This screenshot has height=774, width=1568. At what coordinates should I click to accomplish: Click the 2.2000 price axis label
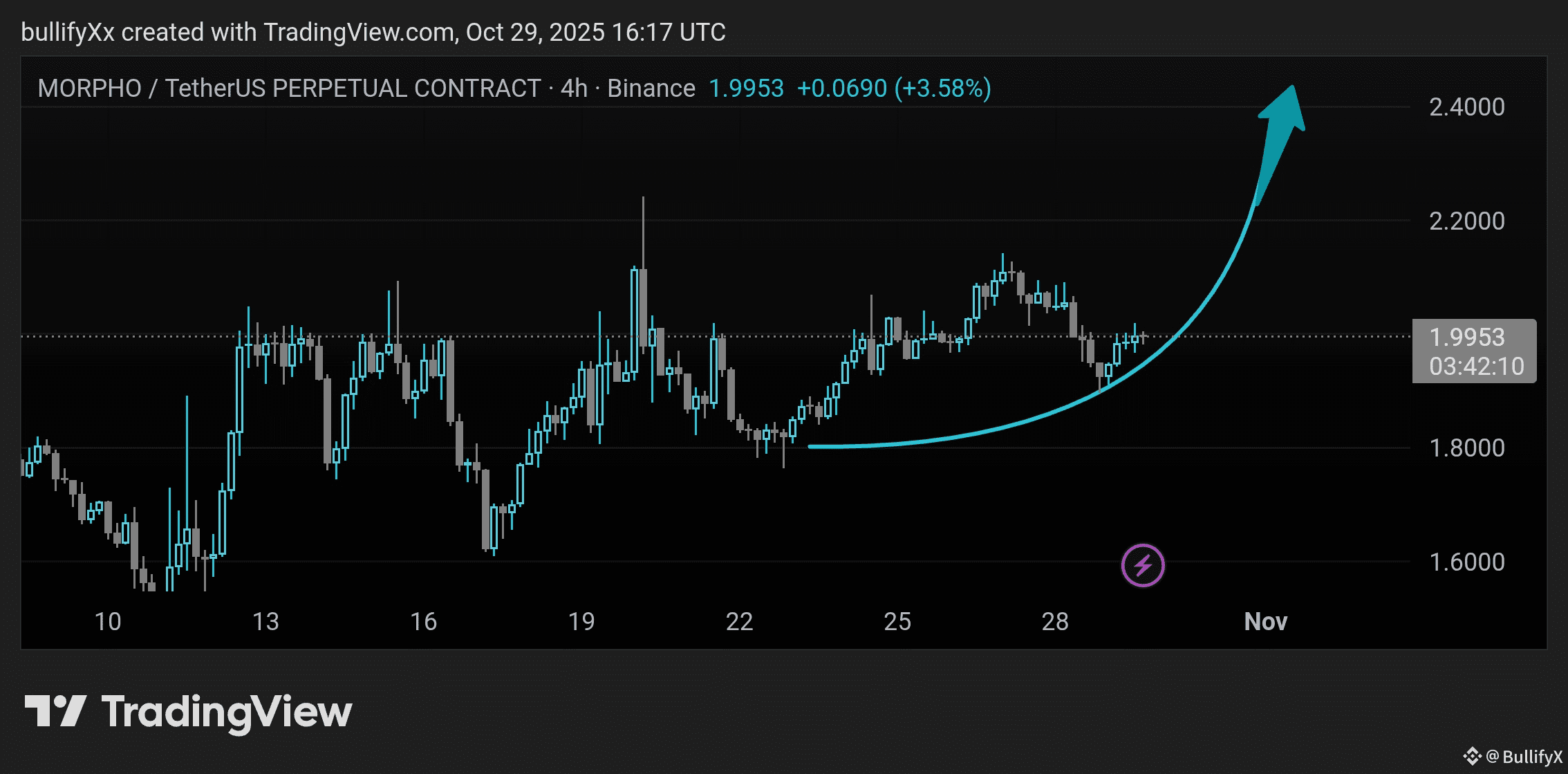click(x=1466, y=221)
